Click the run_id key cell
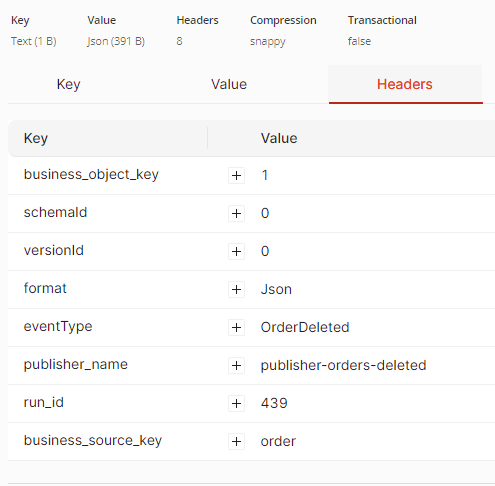495x486 pixels. [x=44, y=403]
